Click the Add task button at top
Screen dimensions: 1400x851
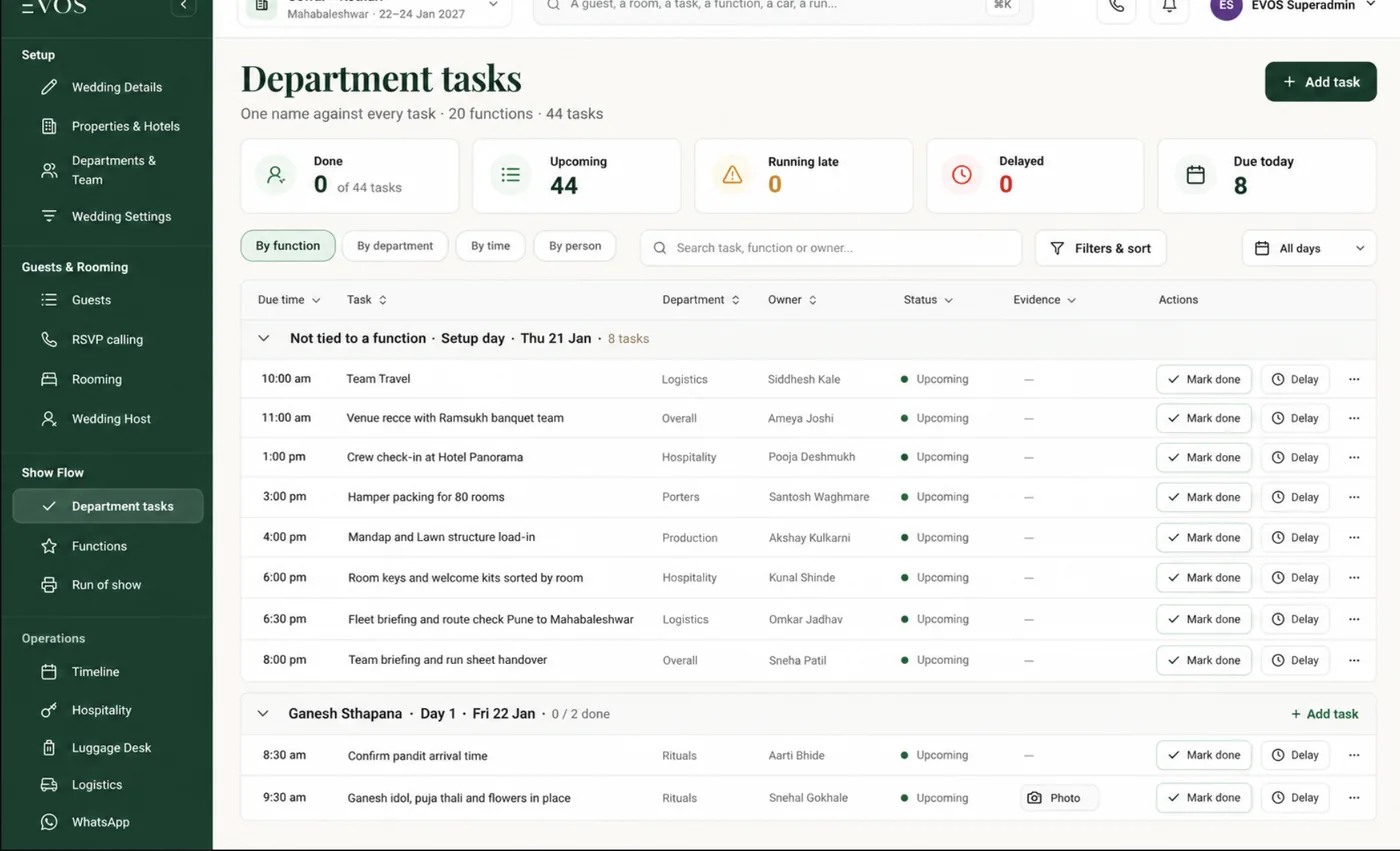coord(1321,82)
